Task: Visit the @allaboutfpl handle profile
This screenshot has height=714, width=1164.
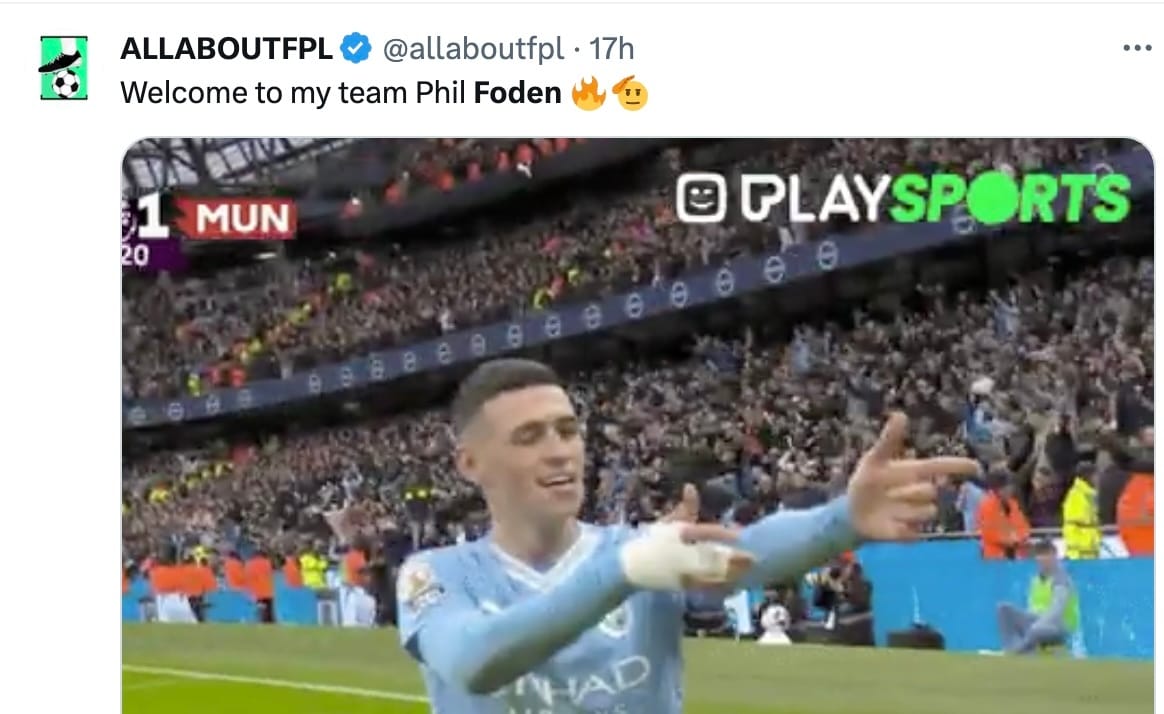Action: pos(473,49)
